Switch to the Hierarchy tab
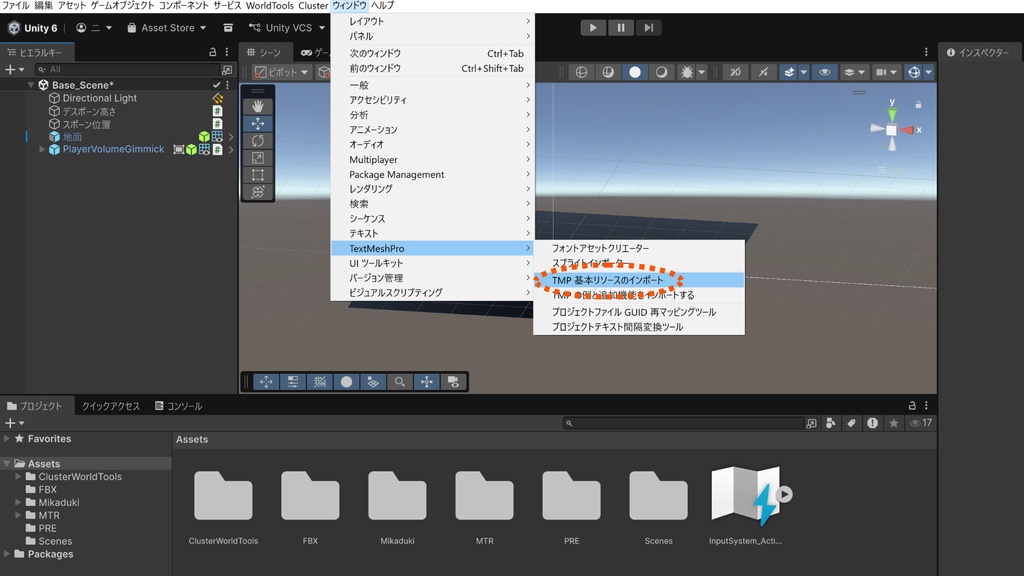 (35, 52)
